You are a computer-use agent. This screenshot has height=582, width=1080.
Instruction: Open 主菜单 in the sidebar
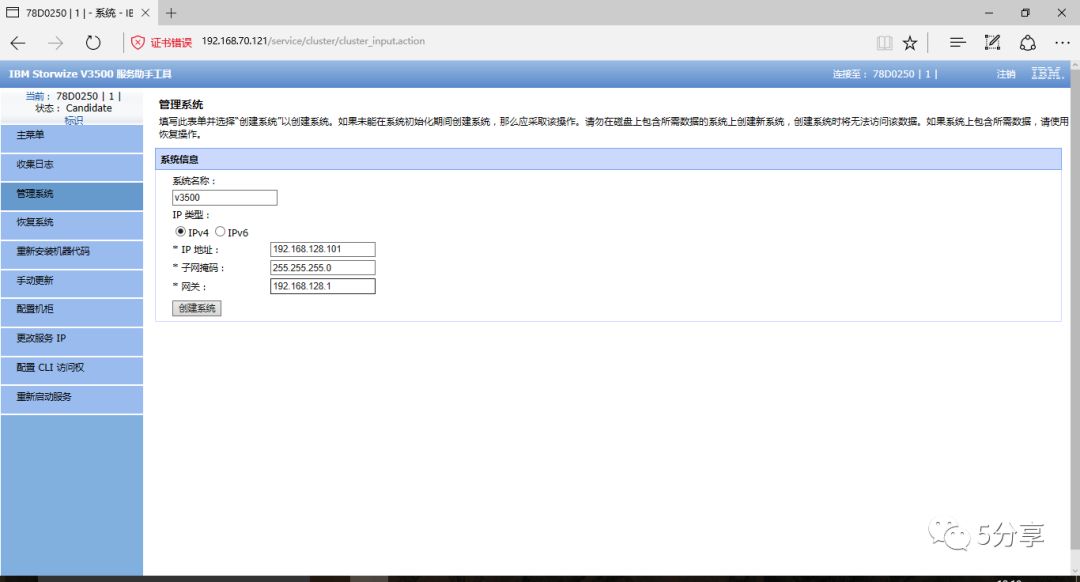coord(72,138)
